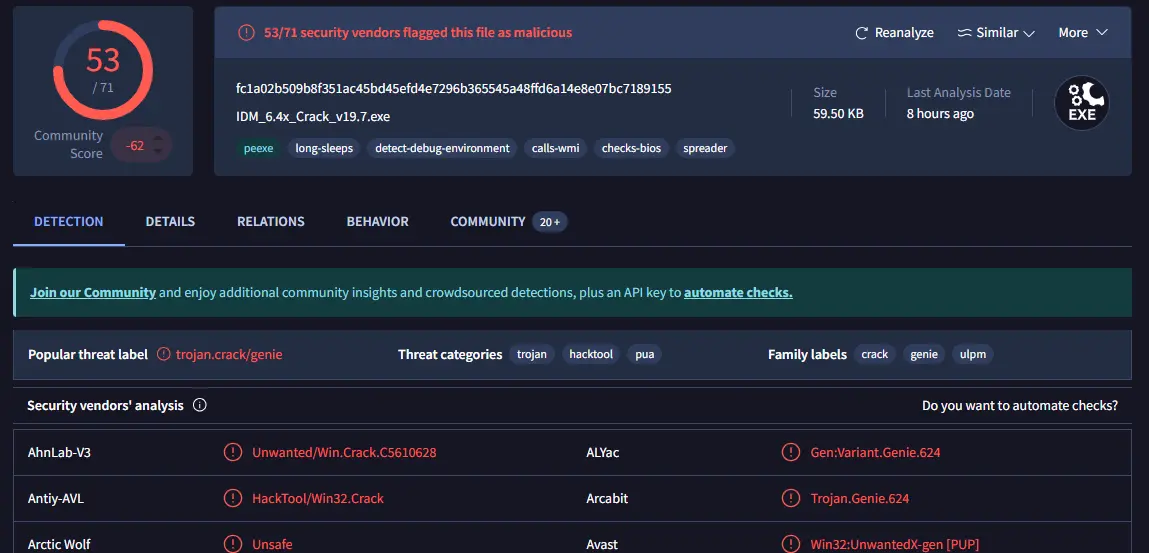Click the alert icon beside Gen:Variant.Genie.624
Screen dimensions: 1149x553
(x=791, y=453)
